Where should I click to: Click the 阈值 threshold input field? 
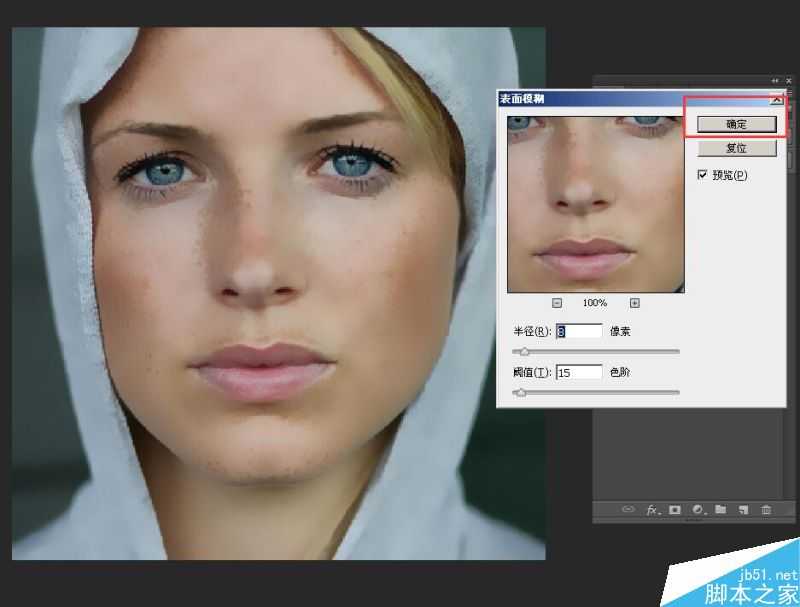coord(578,372)
